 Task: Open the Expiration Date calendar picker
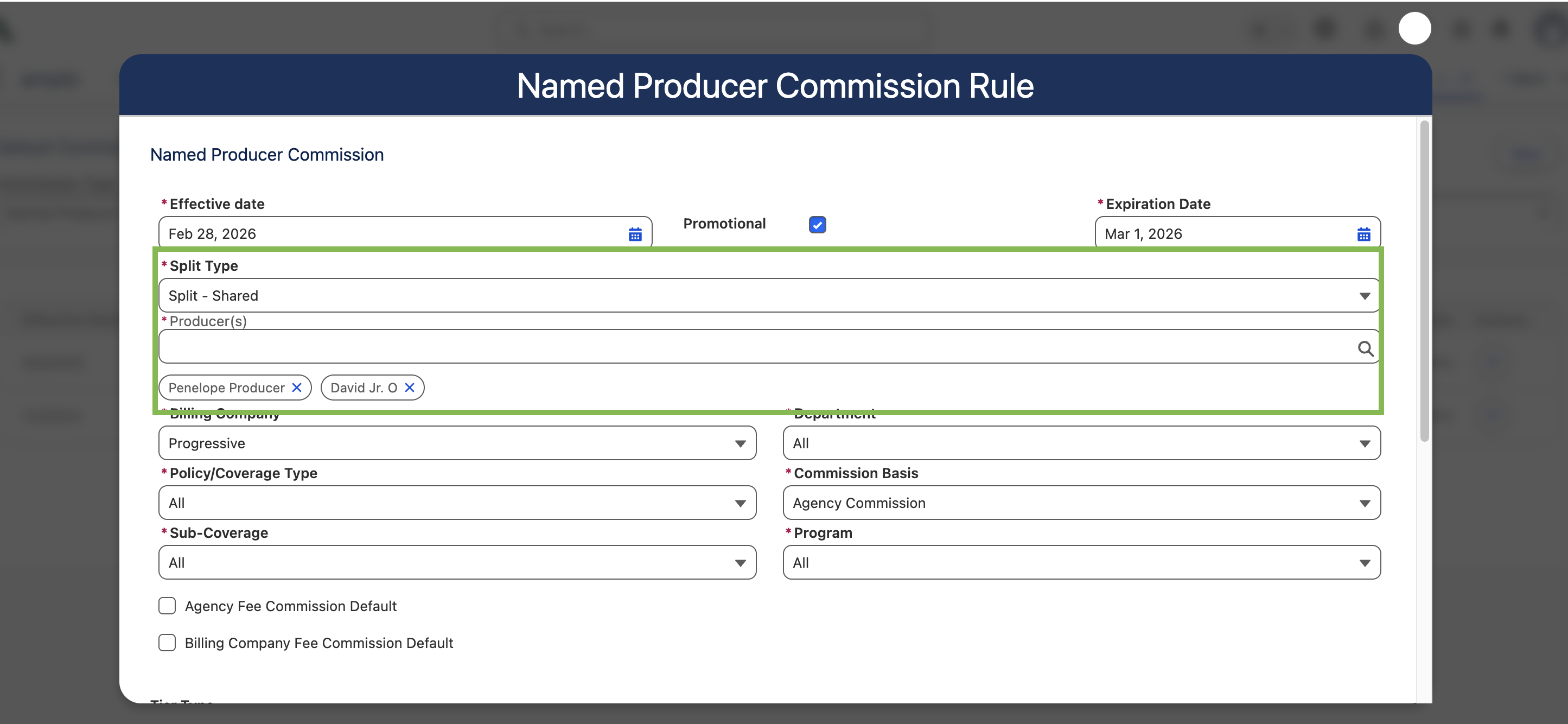[x=1363, y=234]
